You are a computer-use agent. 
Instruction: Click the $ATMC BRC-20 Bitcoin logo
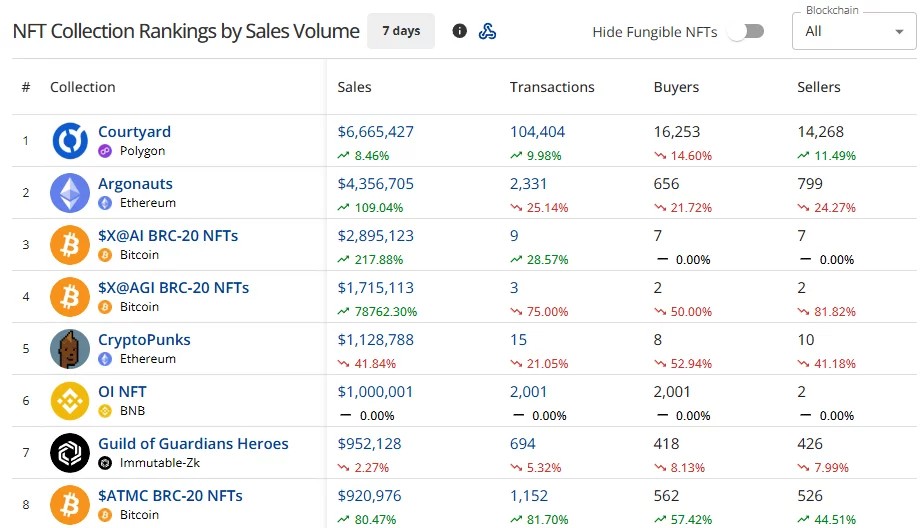[70, 504]
